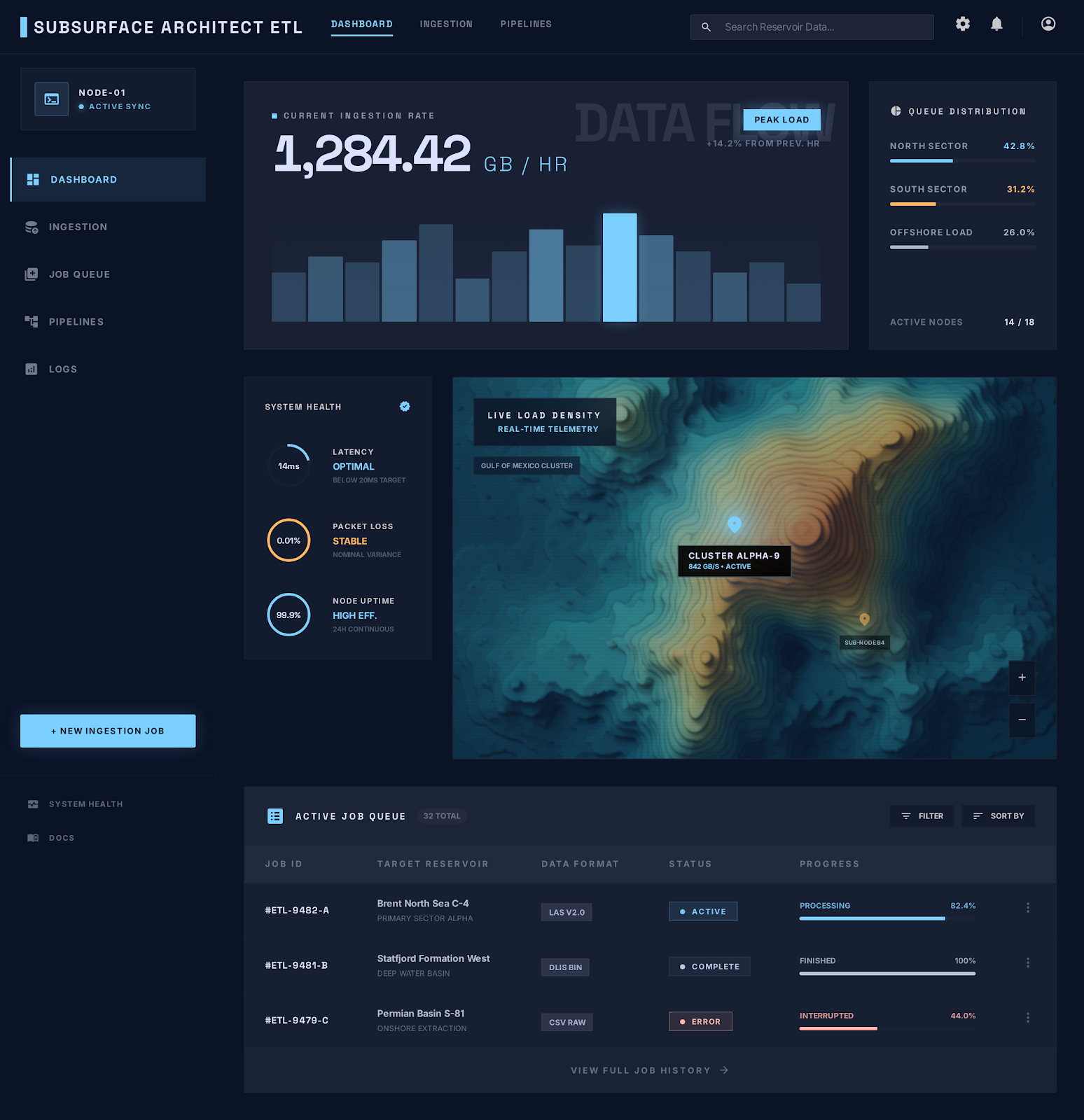Click Statfjord Formation West reservoir name
The width and height of the screenshot is (1084, 1120).
click(433, 958)
